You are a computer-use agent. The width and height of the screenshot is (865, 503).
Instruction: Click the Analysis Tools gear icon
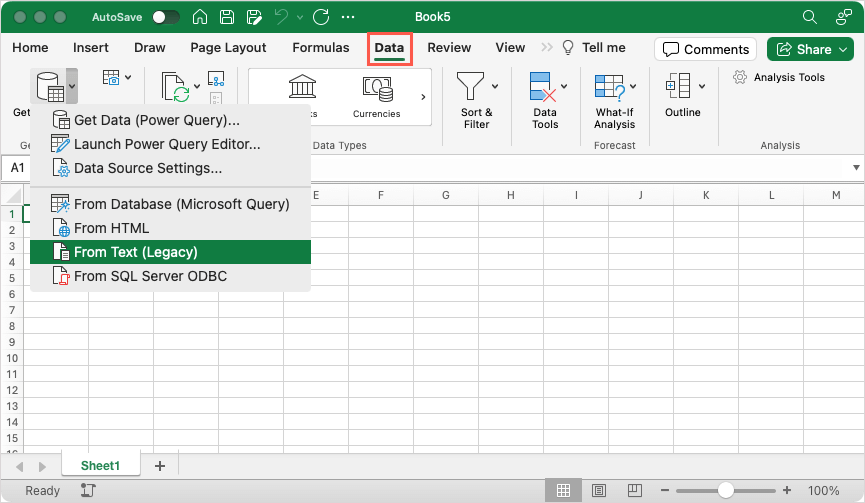pyautogui.click(x=740, y=77)
